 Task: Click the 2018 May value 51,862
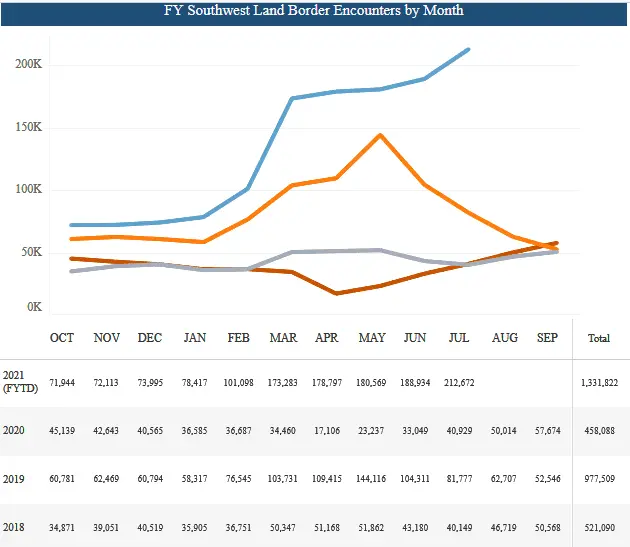tap(371, 527)
